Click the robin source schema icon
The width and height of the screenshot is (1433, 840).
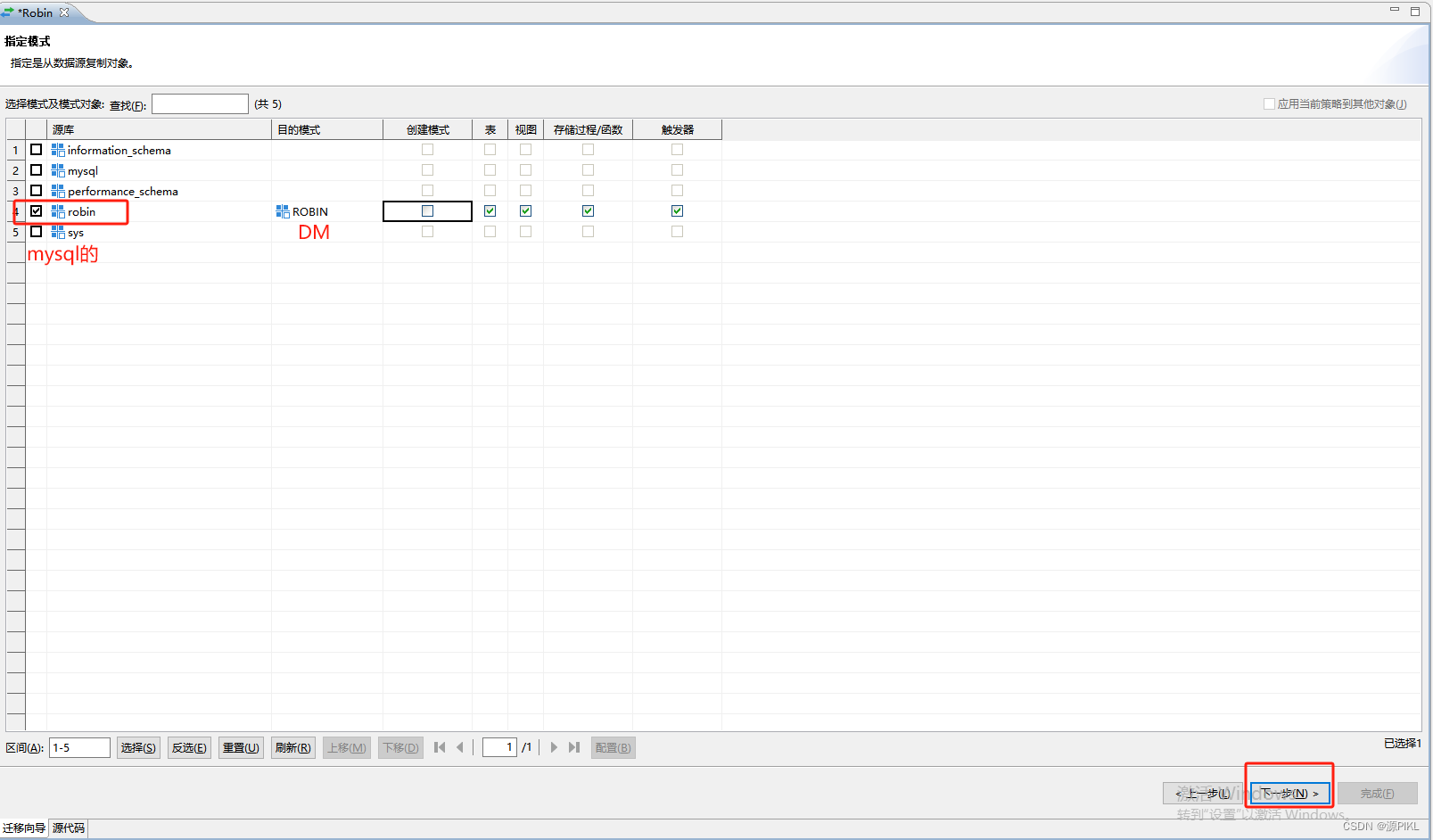pos(58,211)
